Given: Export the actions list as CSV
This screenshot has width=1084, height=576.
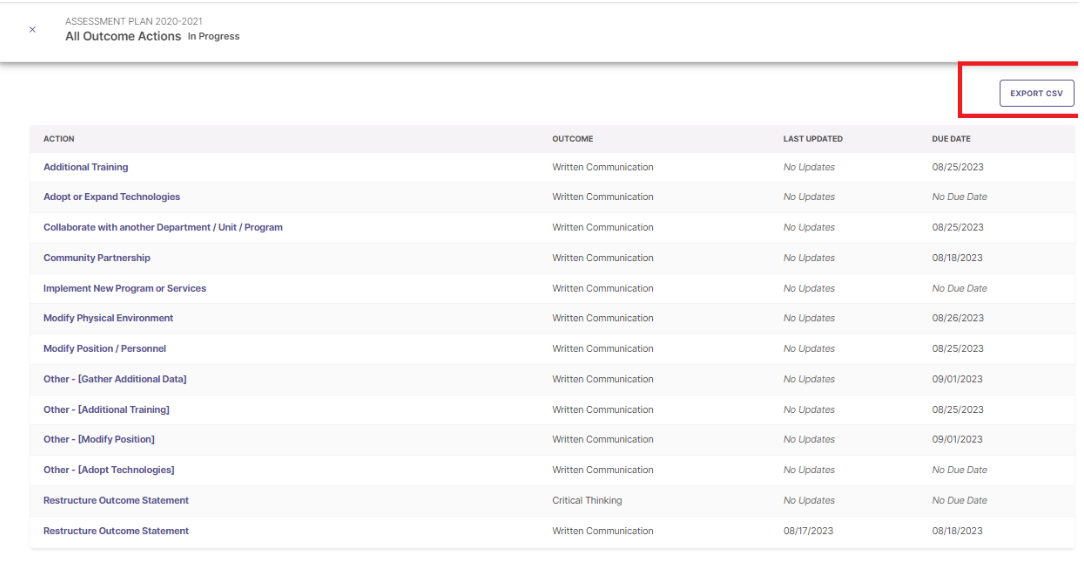Looking at the screenshot, I should click(x=1036, y=93).
